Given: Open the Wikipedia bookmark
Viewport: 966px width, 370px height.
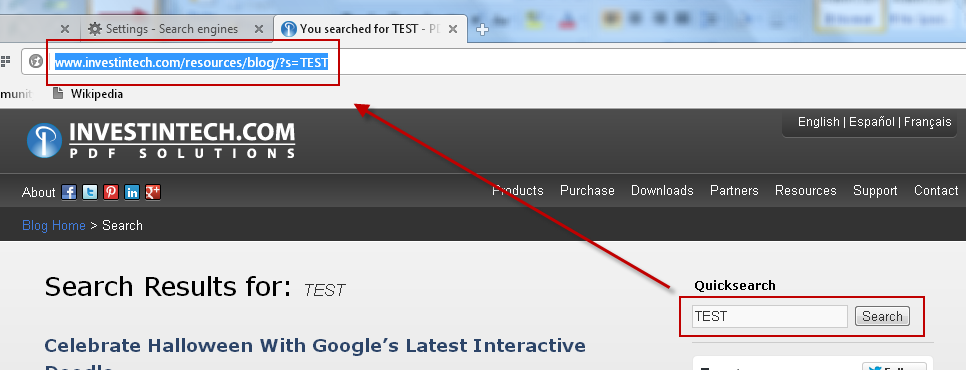Looking at the screenshot, I should tap(87, 94).
